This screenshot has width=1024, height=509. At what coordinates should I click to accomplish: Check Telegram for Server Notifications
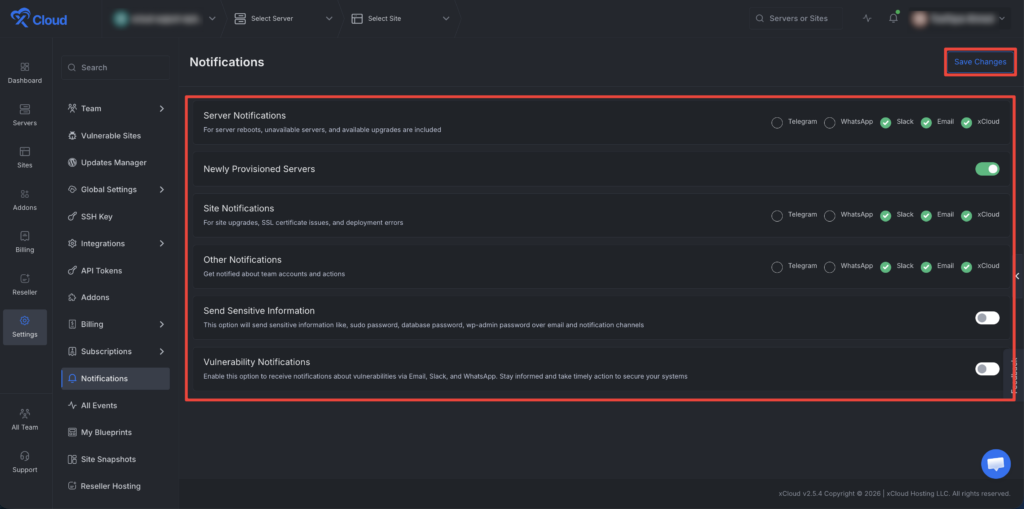point(777,123)
